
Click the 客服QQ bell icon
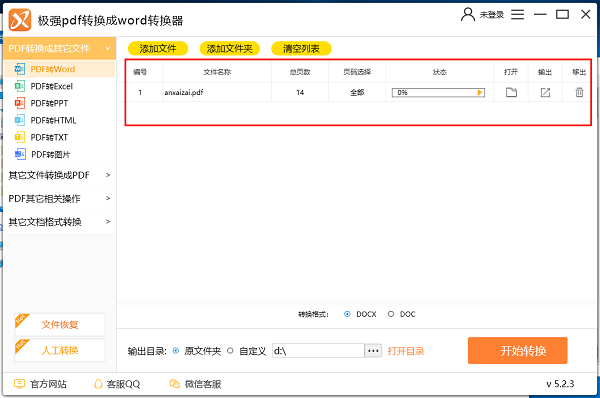click(98, 384)
